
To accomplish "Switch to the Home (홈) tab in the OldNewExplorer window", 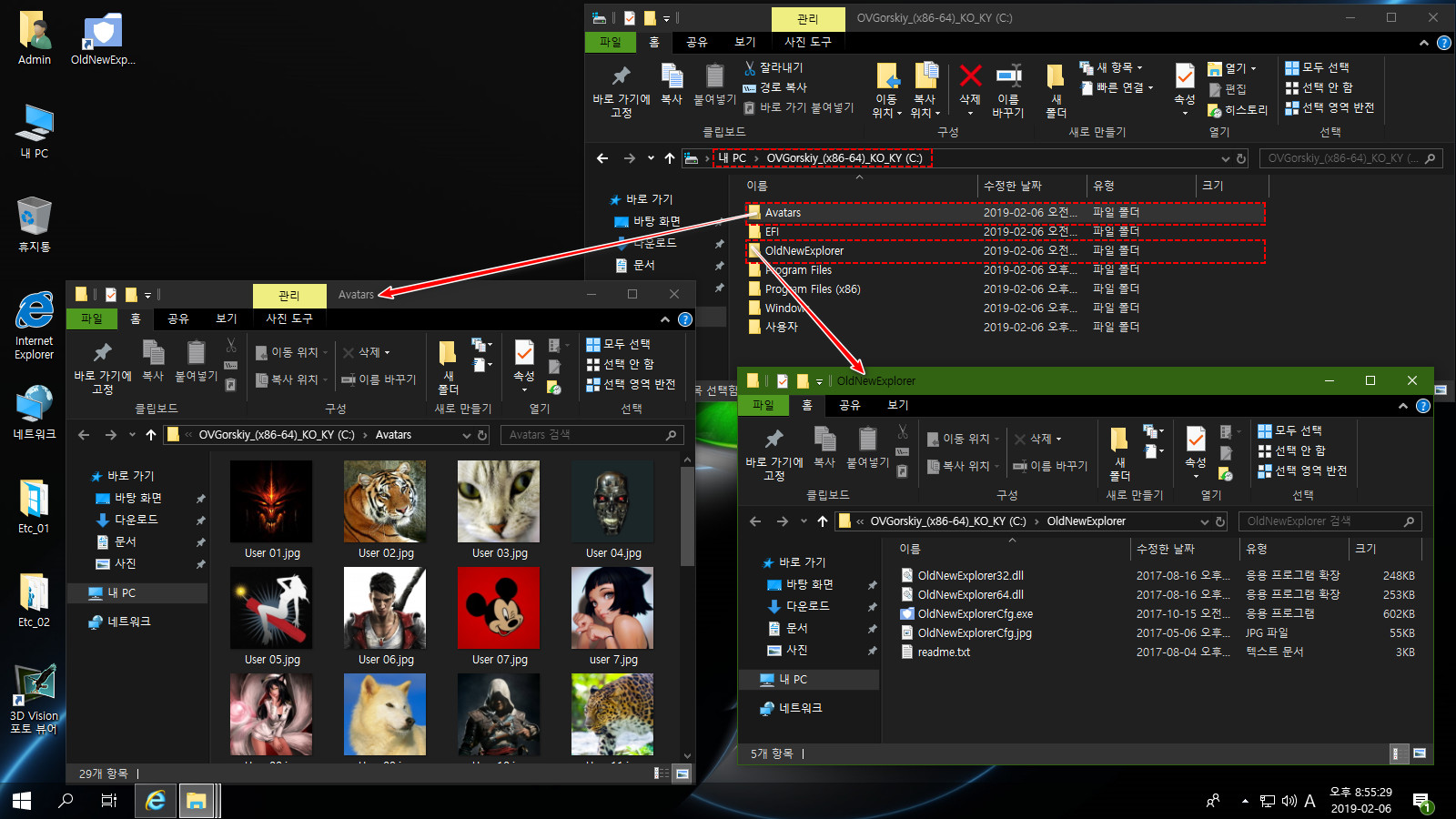I will pyautogui.click(x=807, y=405).
